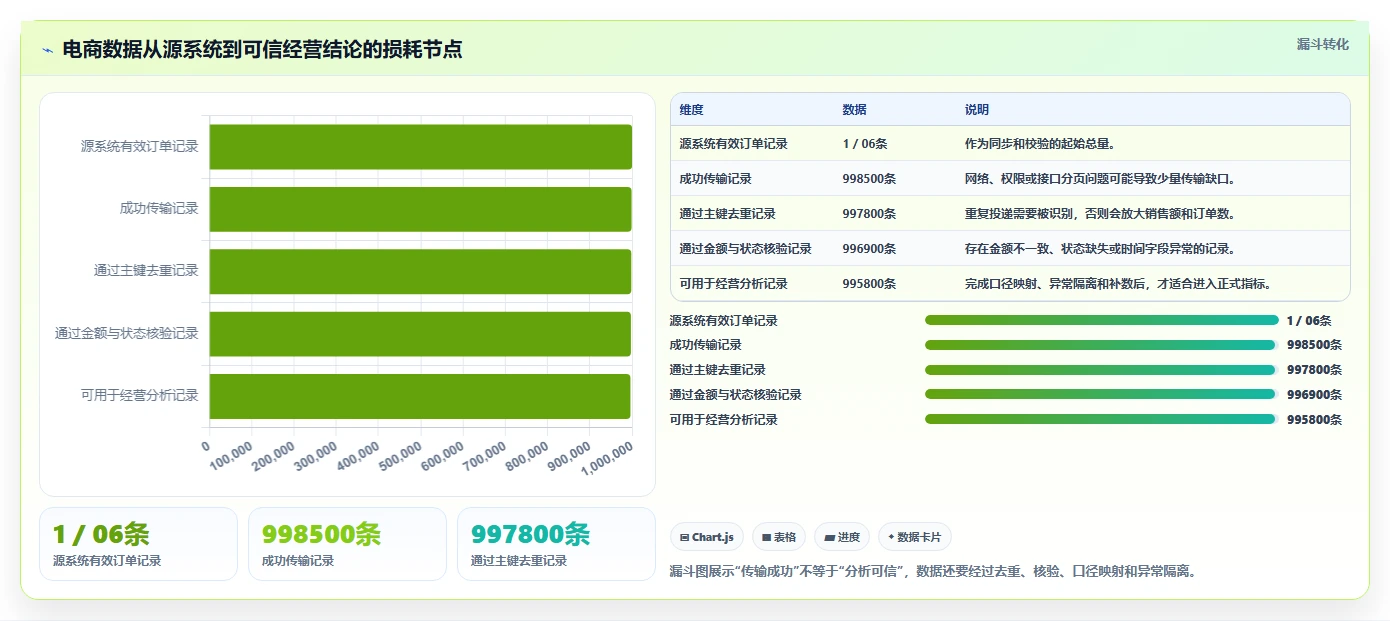This screenshot has width=1390, height=621.
Task: Click table cell 可用于经营分析记录
Action: coord(733,284)
